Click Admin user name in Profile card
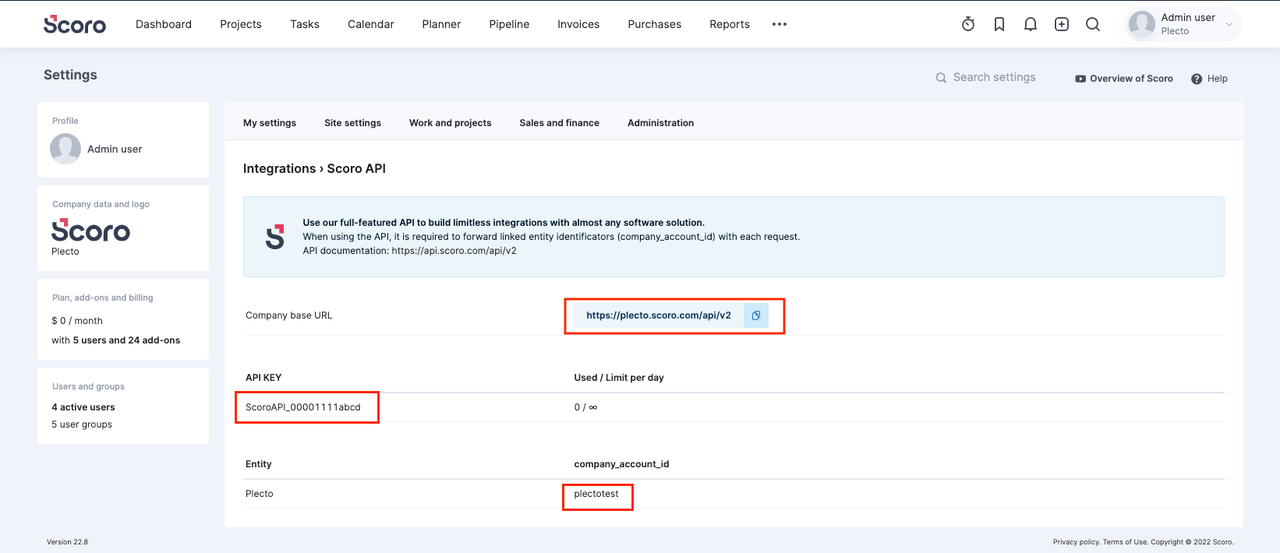This screenshot has width=1280, height=553. [x=114, y=149]
